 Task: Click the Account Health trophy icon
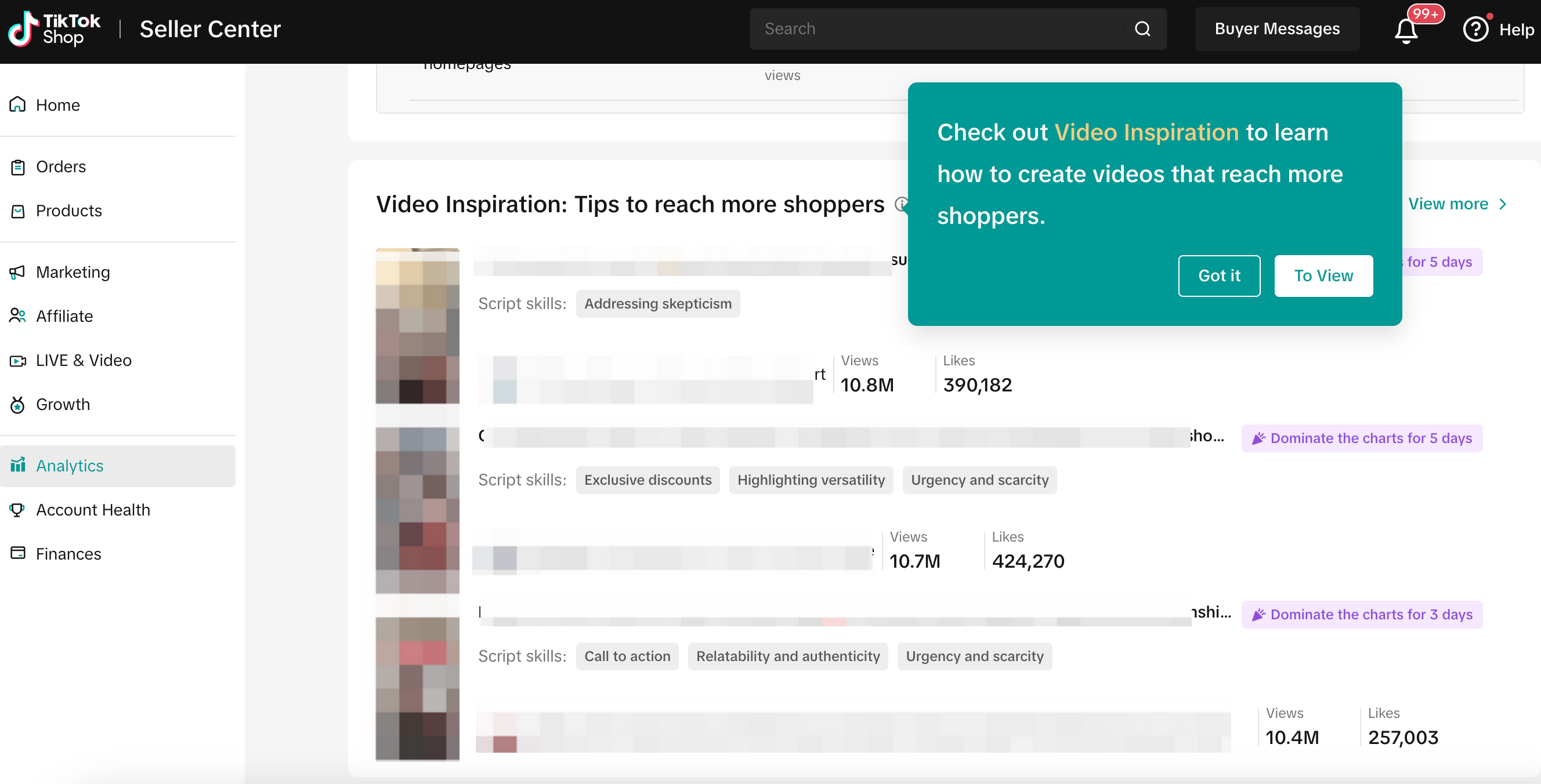(x=17, y=510)
